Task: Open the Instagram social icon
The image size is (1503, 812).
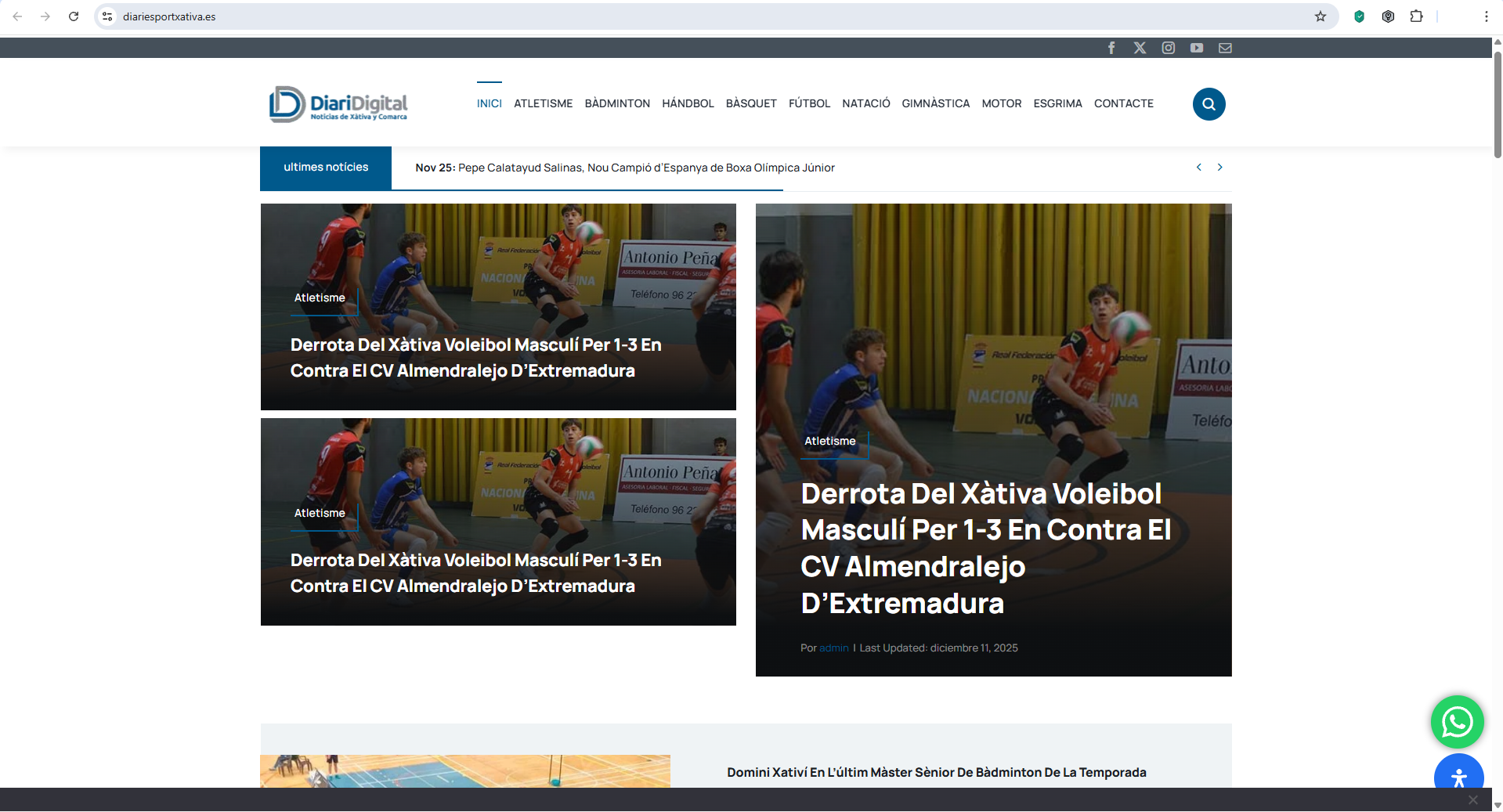Action: coord(1168,48)
